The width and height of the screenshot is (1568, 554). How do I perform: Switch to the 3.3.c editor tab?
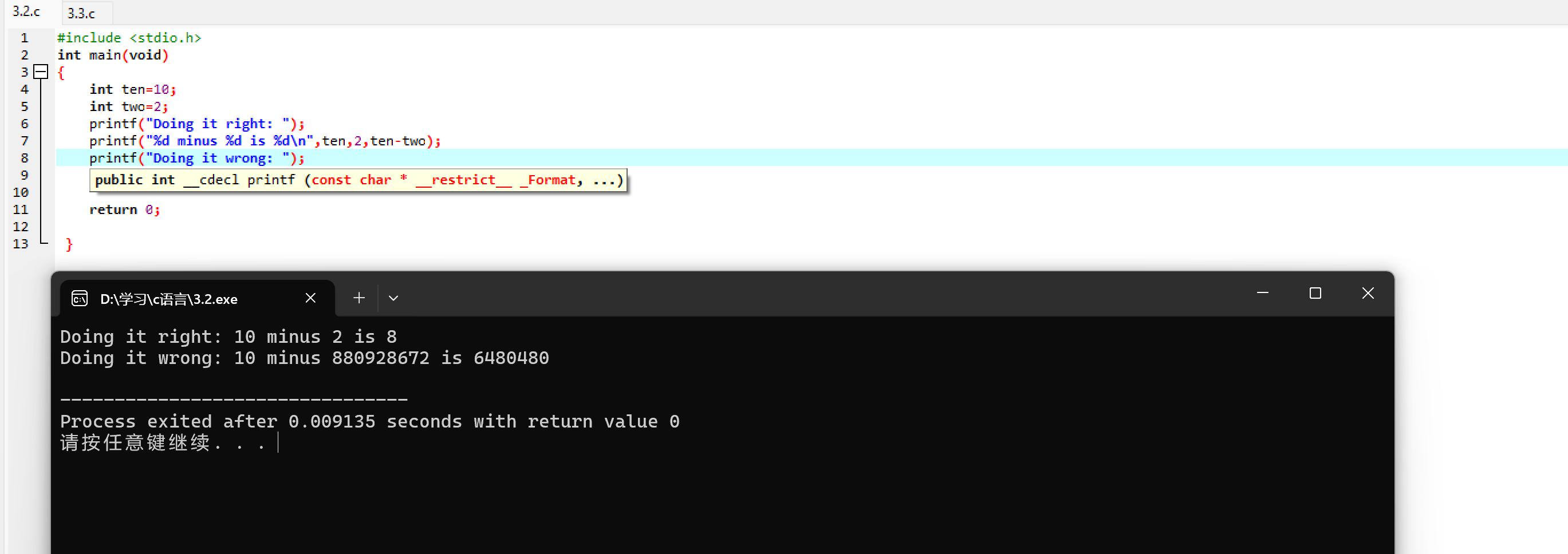(x=81, y=13)
